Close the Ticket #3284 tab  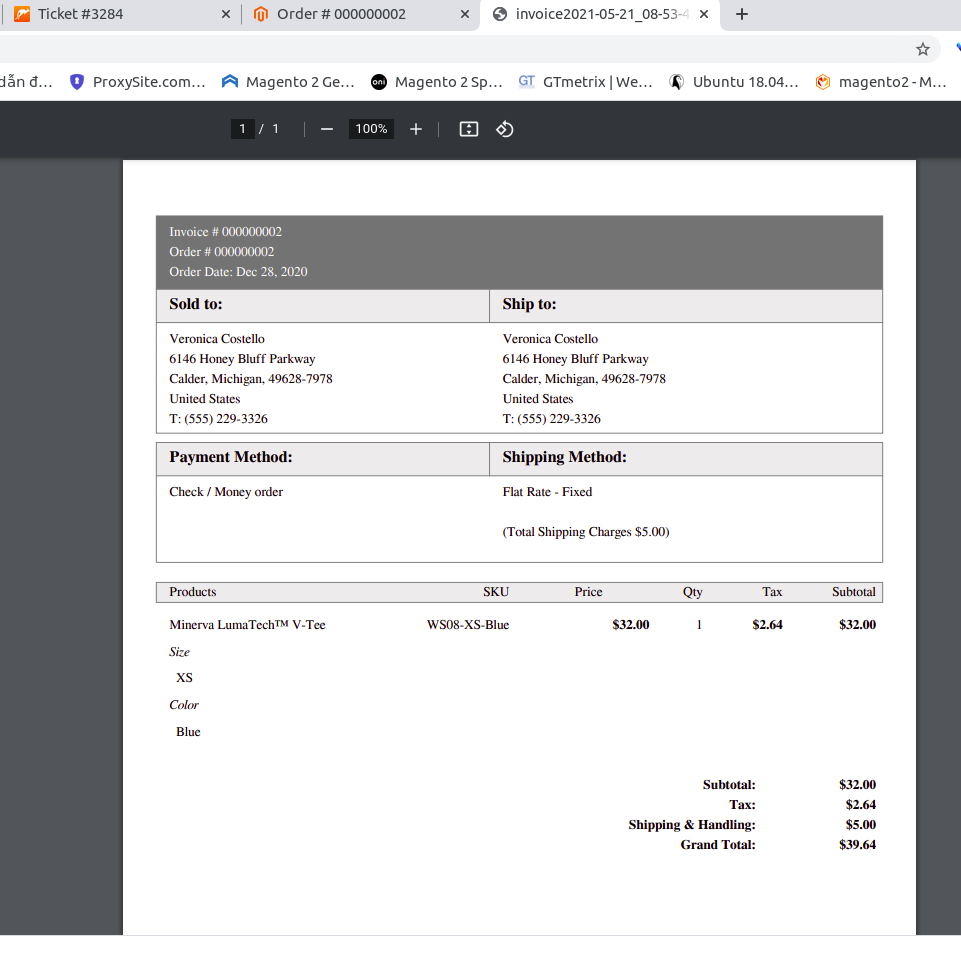coord(225,14)
